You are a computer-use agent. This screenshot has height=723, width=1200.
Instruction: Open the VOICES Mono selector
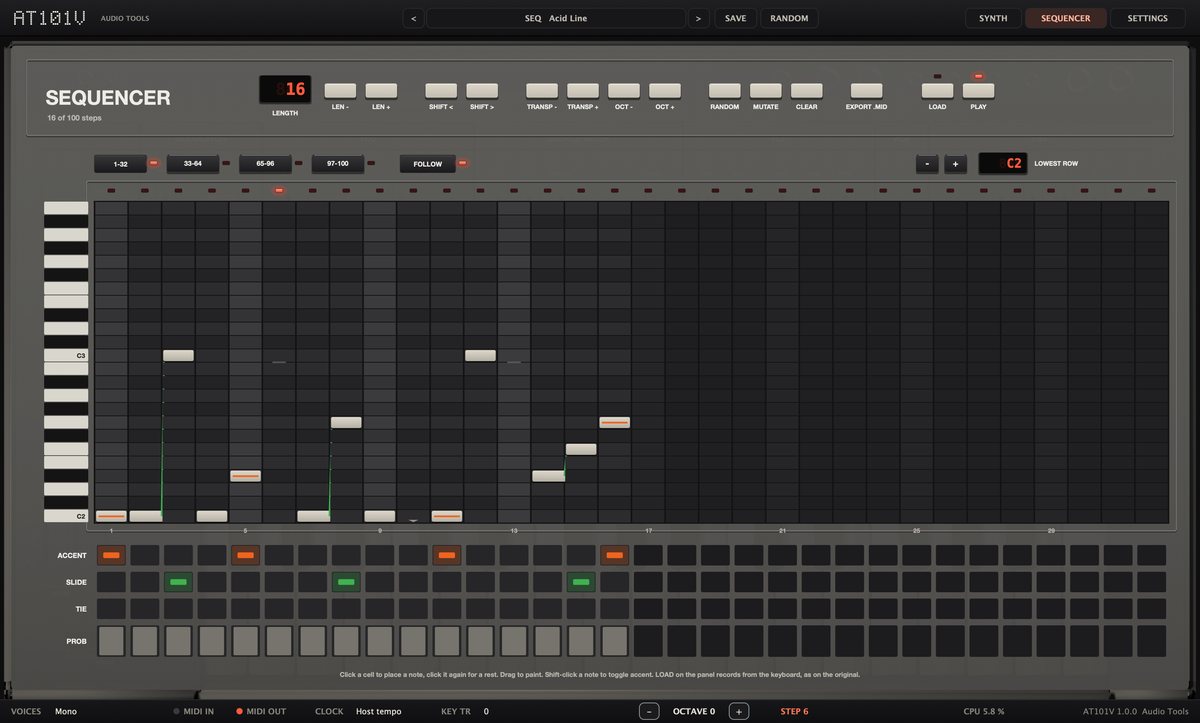65,712
